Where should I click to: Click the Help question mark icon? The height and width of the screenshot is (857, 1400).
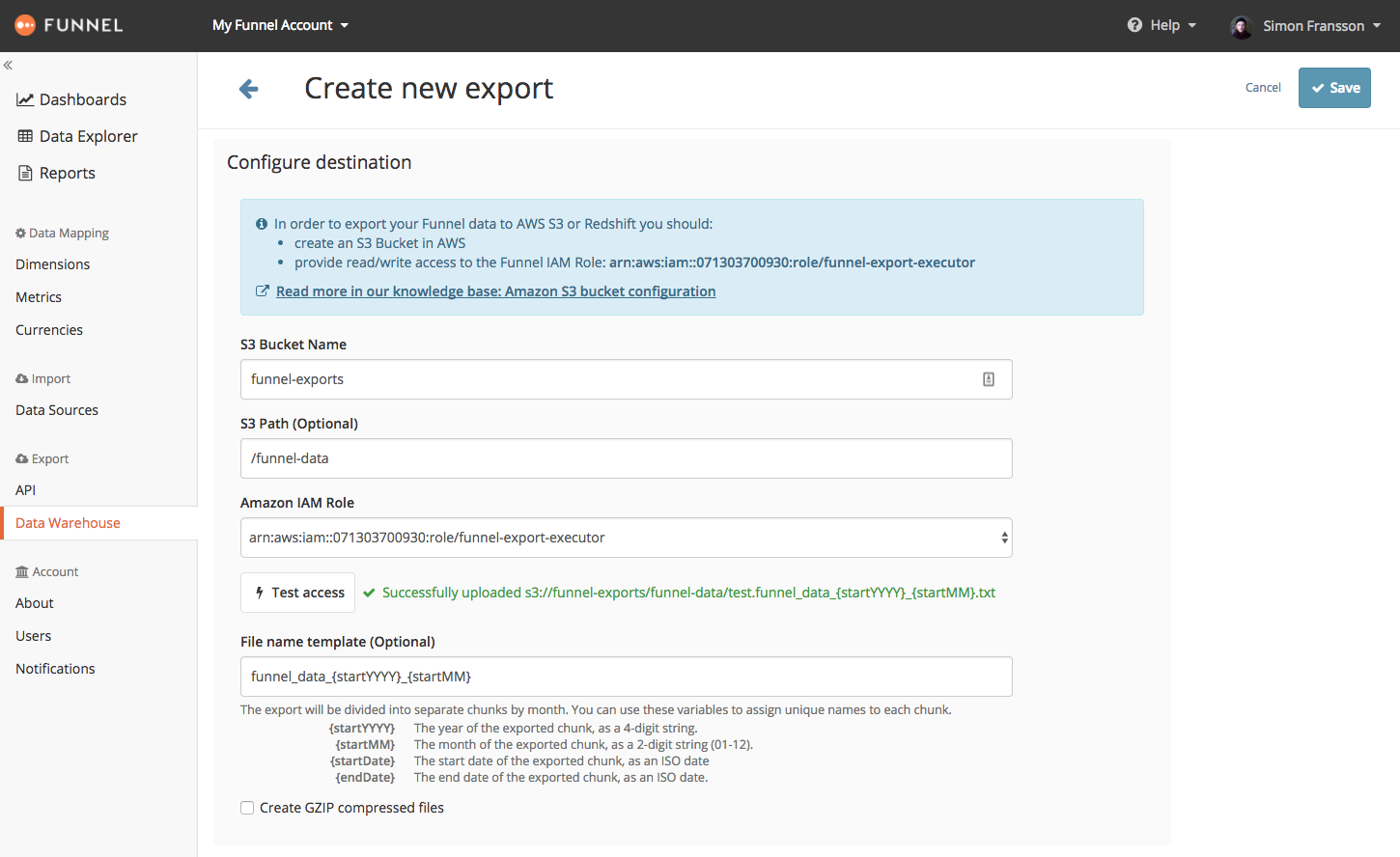[x=1134, y=25]
